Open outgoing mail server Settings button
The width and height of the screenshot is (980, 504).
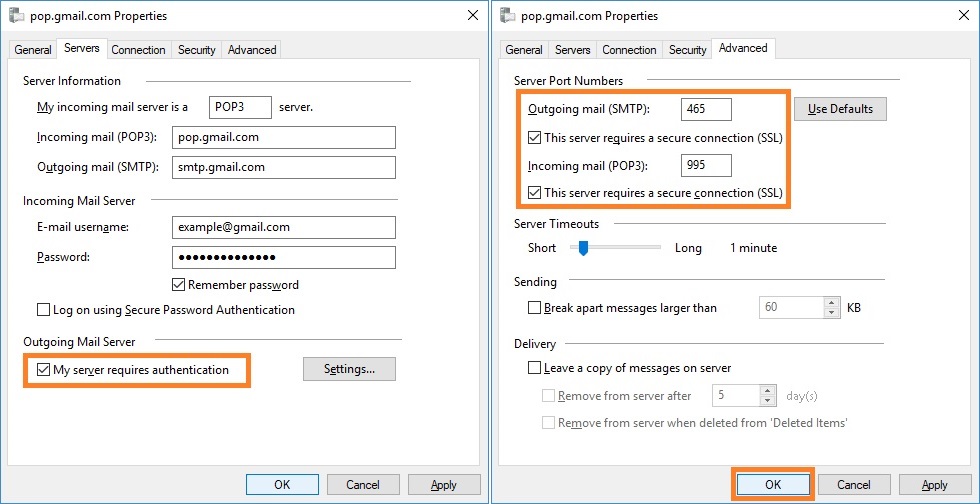click(x=349, y=369)
